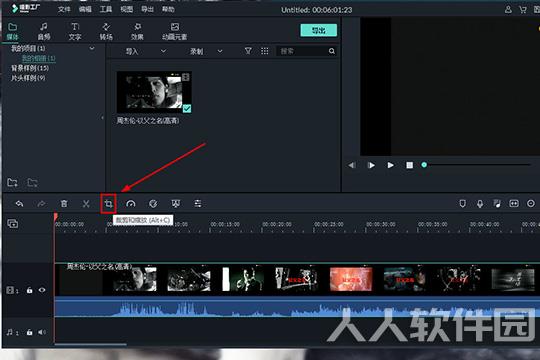Click the search magnifier icon
Viewport: 540px width, 360px height.
tap(332, 51)
